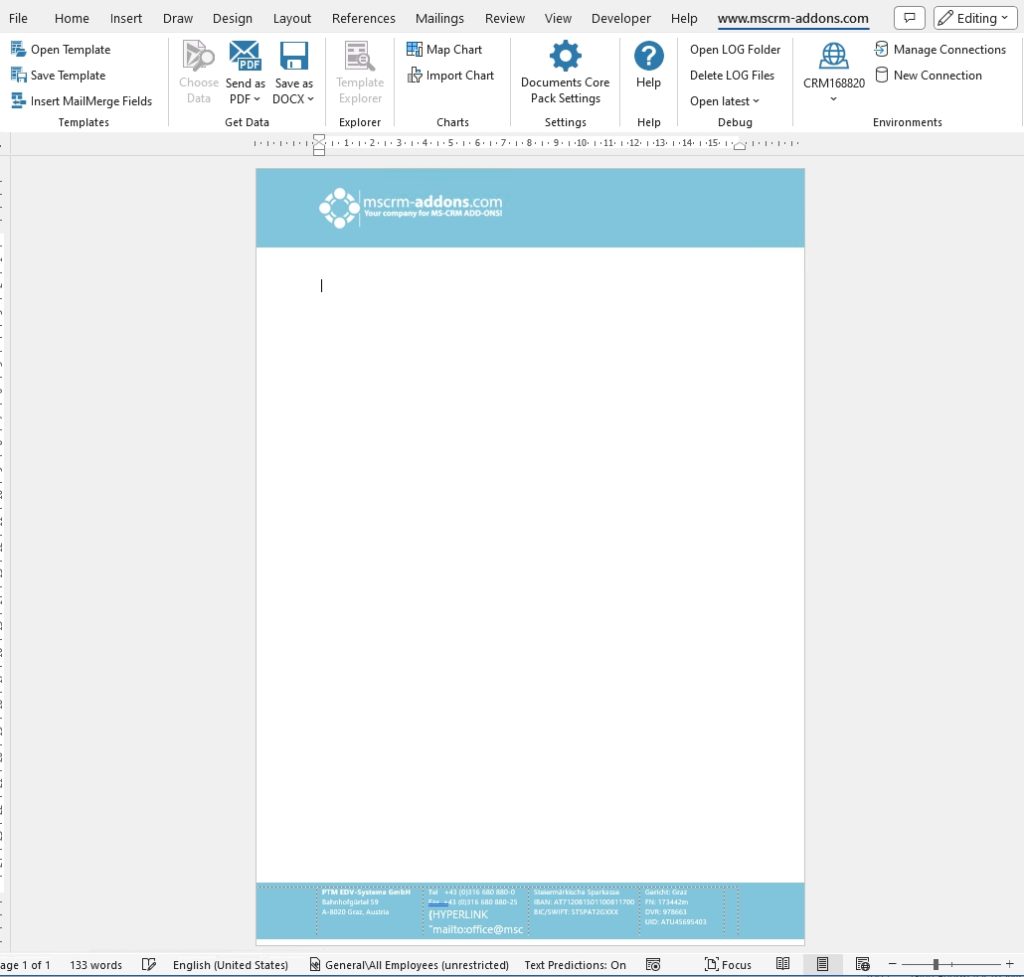Click the Help question mark icon
Screen dimensions: 1024x977
tap(648, 56)
